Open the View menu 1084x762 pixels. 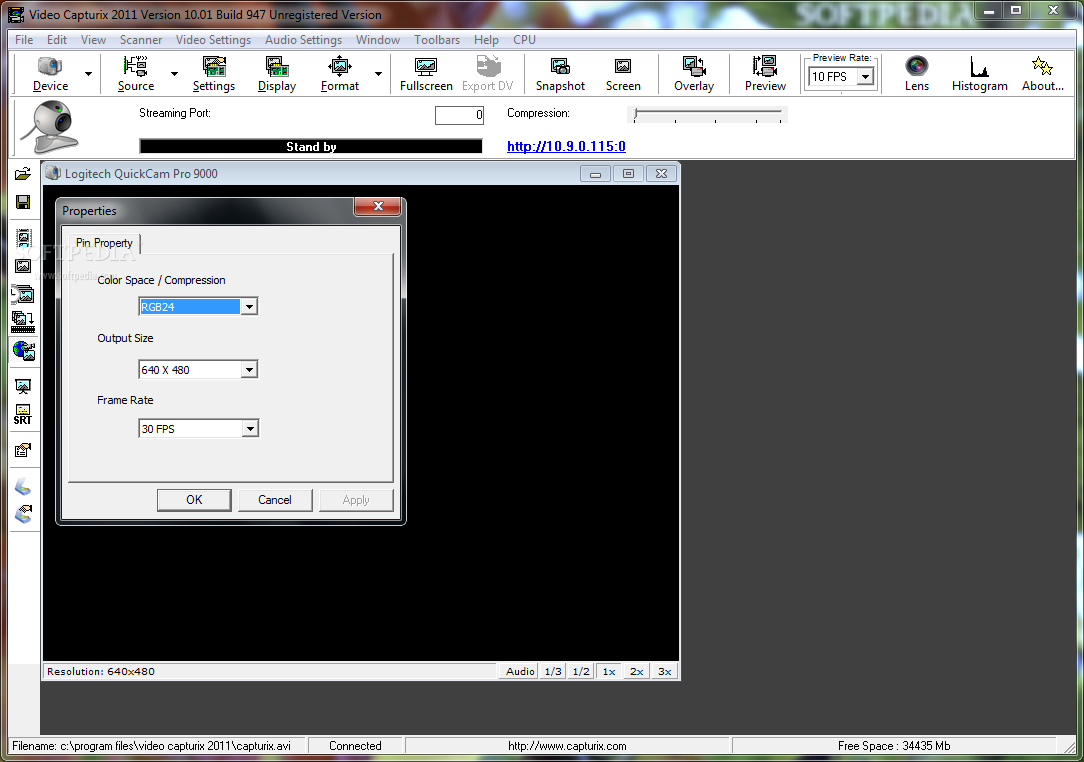[93, 40]
